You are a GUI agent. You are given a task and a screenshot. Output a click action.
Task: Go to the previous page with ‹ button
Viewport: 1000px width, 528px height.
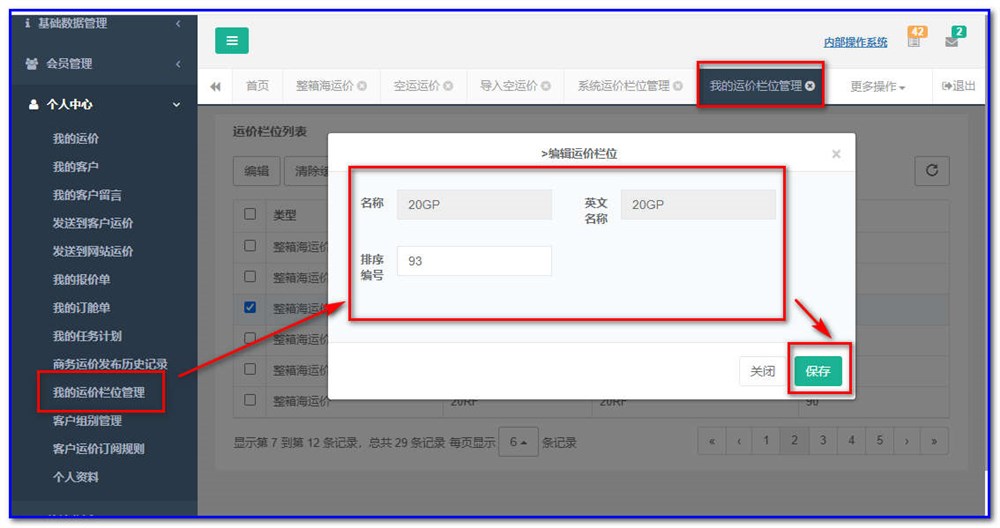point(739,441)
